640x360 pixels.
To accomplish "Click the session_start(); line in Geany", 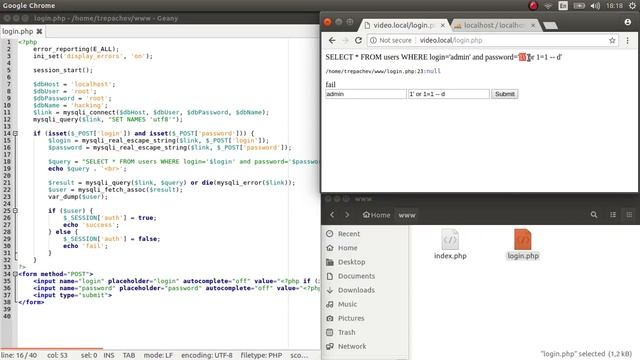I will [x=63, y=70].
